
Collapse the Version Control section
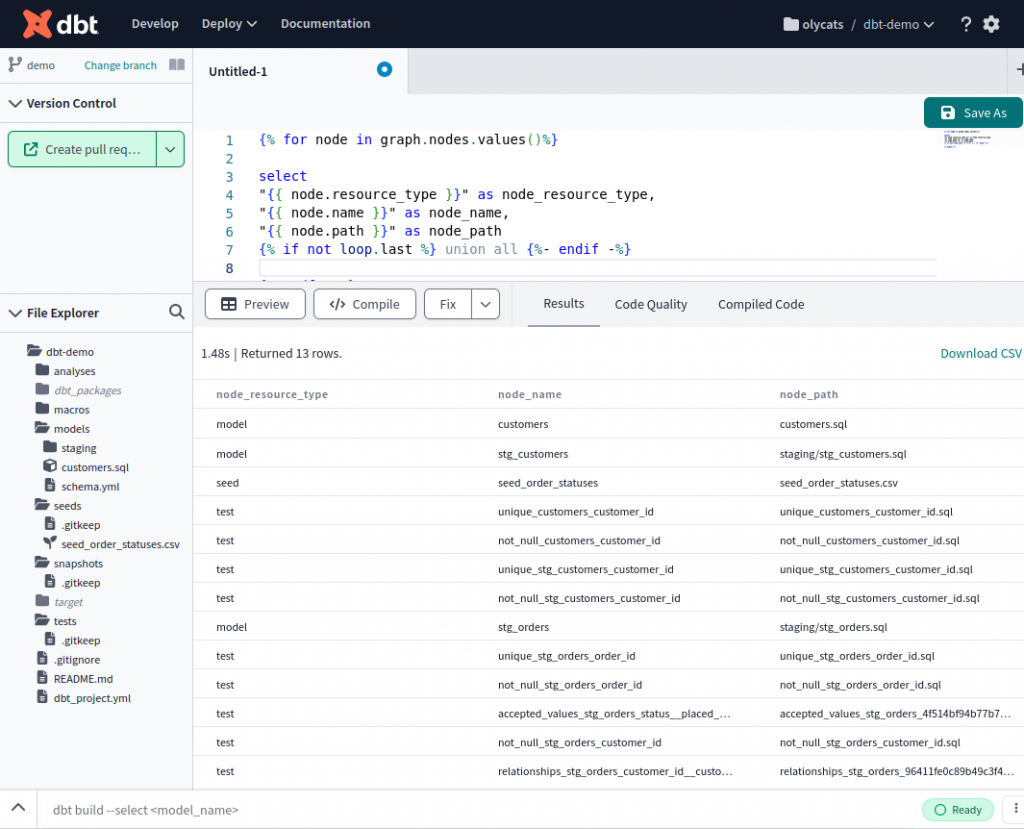[x=14, y=103]
